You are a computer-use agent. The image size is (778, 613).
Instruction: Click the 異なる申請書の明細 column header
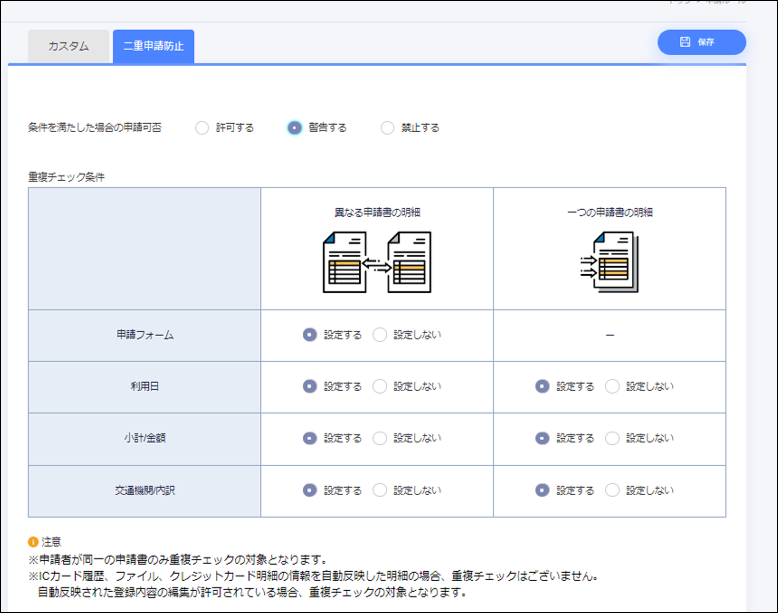coord(377,212)
